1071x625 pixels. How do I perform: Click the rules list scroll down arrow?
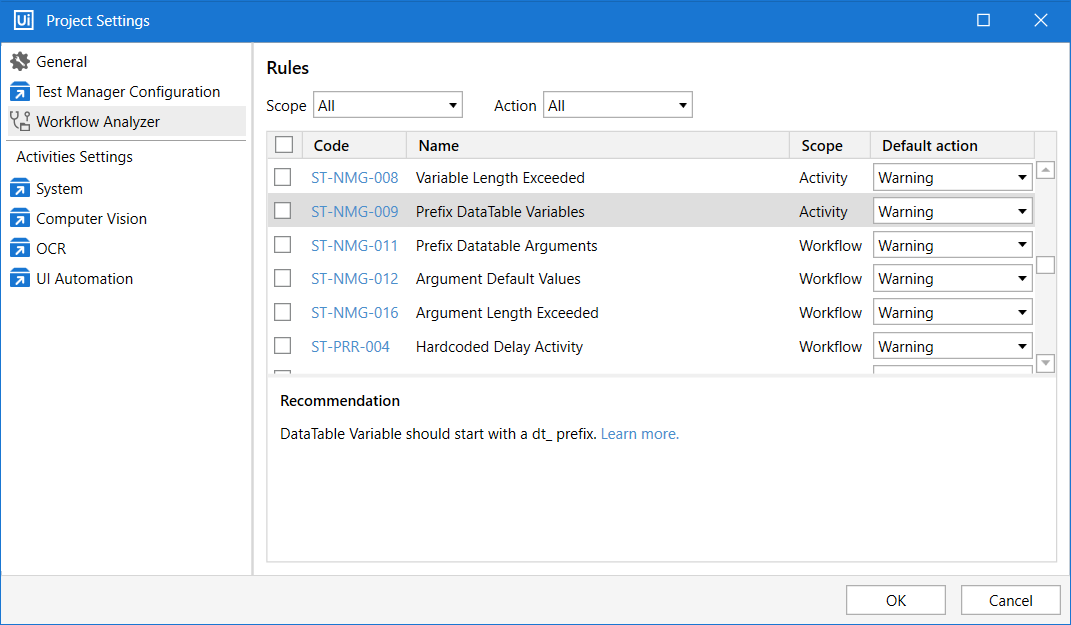tap(1045, 363)
